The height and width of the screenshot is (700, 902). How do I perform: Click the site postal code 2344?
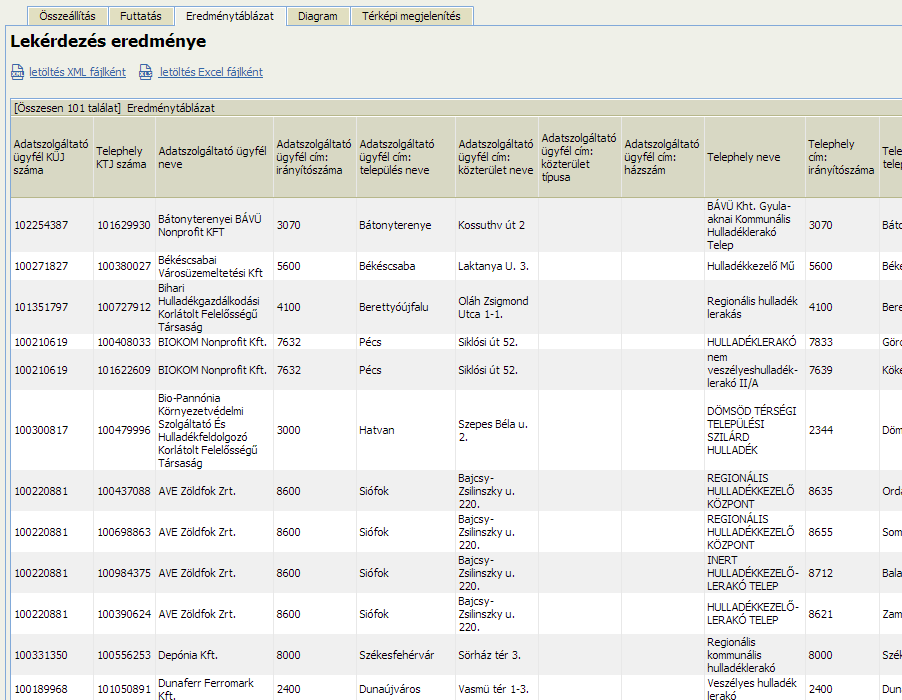tap(821, 430)
